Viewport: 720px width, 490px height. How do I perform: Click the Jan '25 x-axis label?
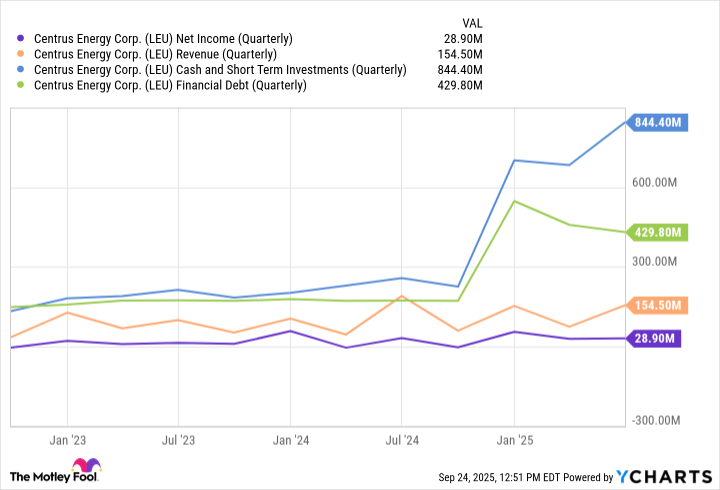513,439
